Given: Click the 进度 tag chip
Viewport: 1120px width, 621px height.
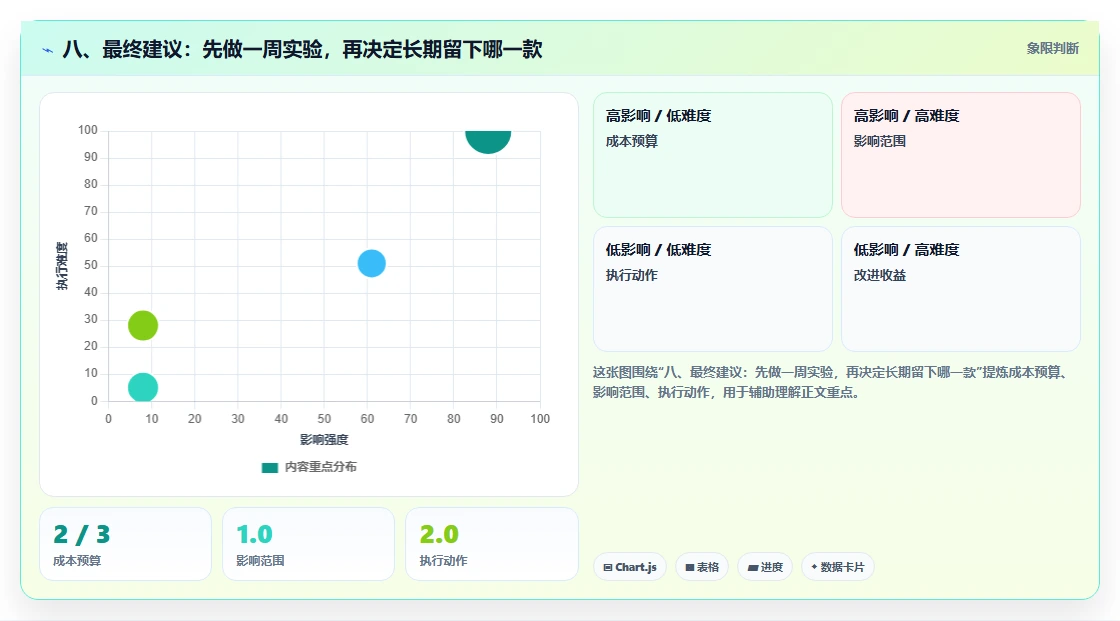Looking at the screenshot, I should pyautogui.click(x=765, y=567).
